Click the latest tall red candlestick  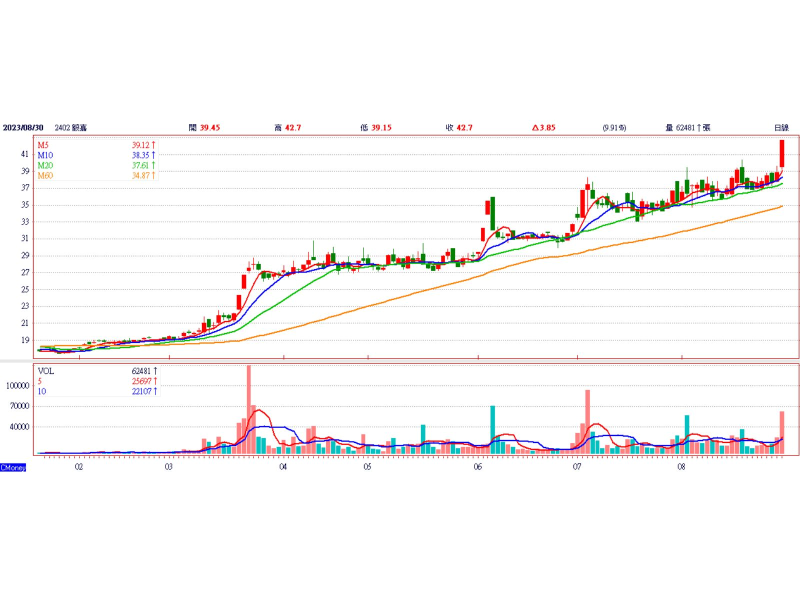point(782,154)
